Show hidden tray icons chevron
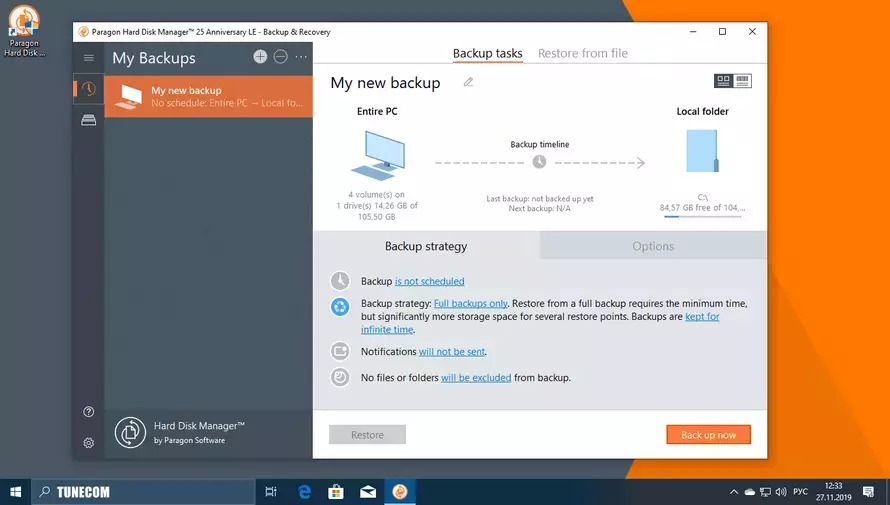Screen dimensions: 890x505 [x=734, y=492]
